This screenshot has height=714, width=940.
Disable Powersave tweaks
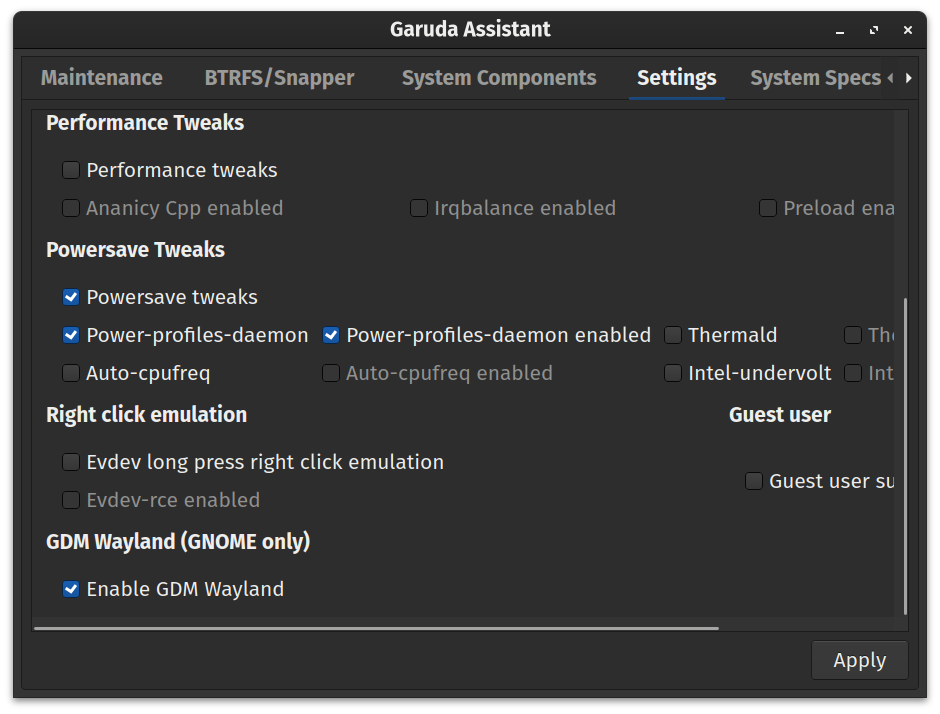coord(71,297)
